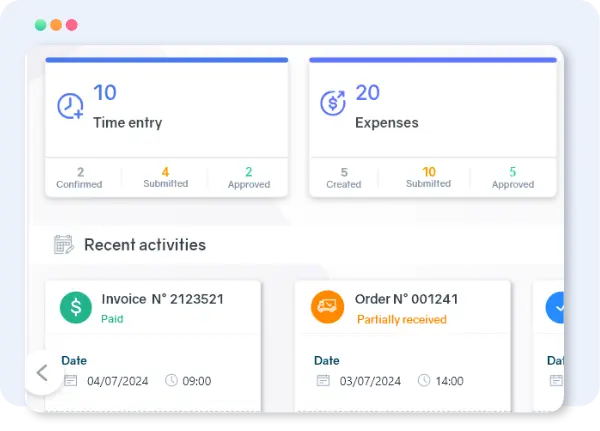The width and height of the screenshot is (600, 431).
Task: Open Invoice N° 2123521 card title
Action: point(162,299)
